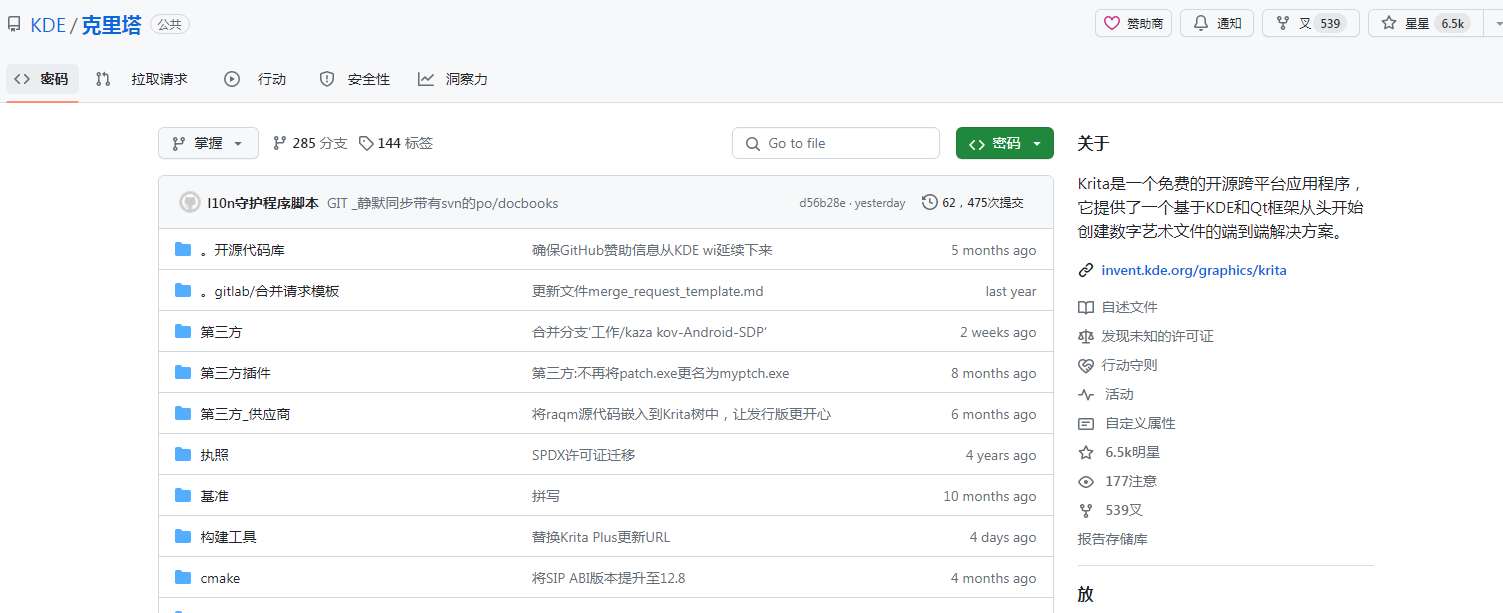The width and height of the screenshot is (1503, 613).
Task: Click the 自述文件 readme link
Action: pyautogui.click(x=1129, y=307)
